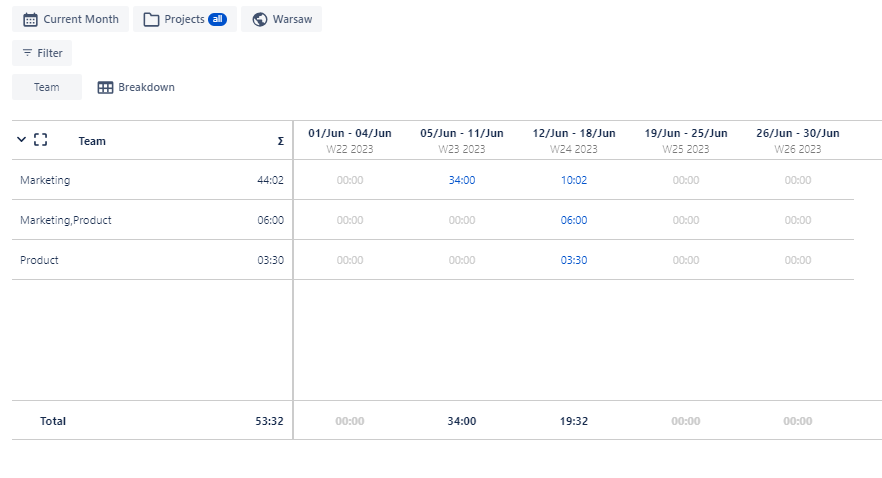This screenshot has height=478, width=882.
Task: Click the calendar icon in Current Month
Action: (30, 20)
